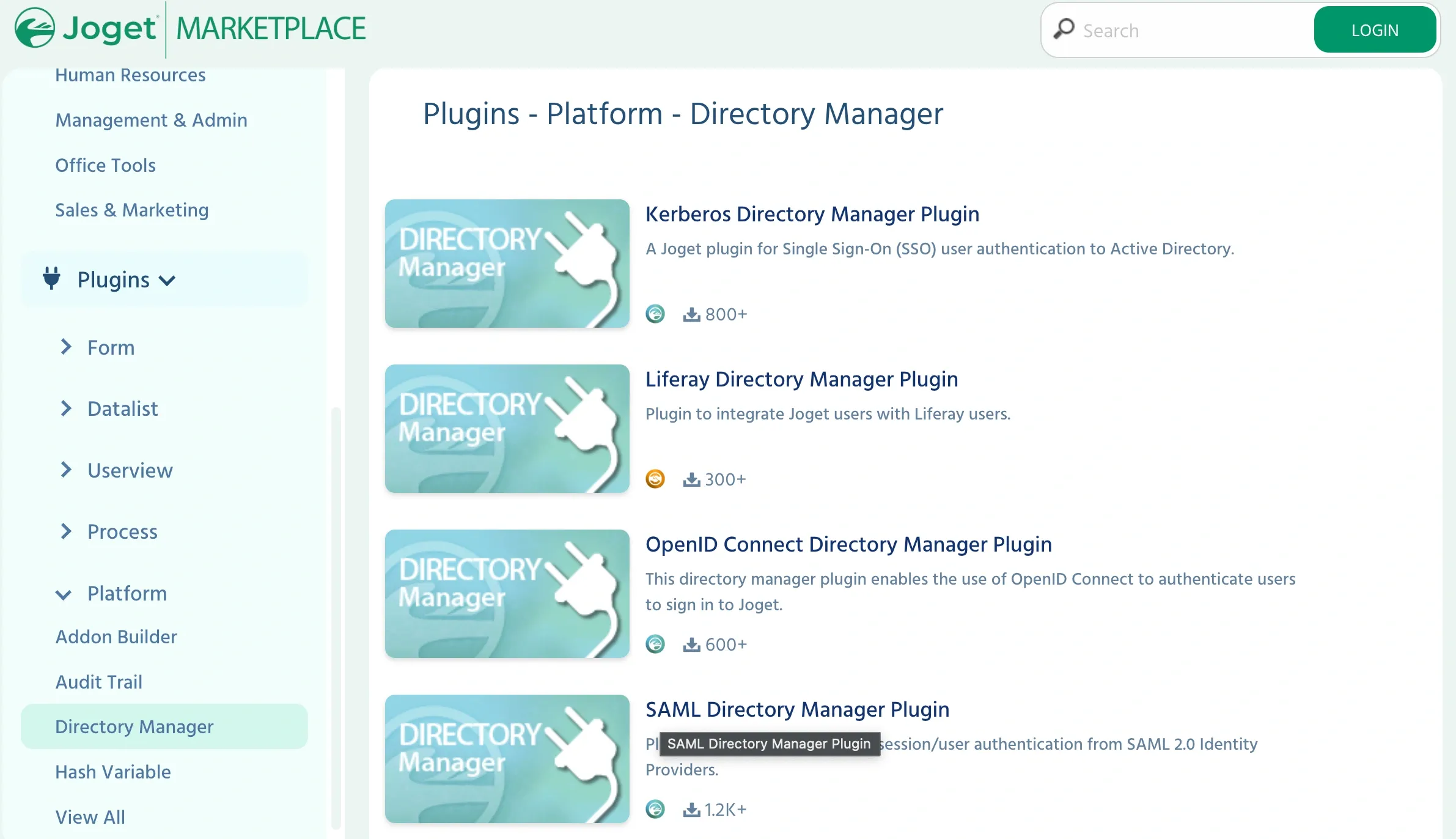
Task: Click Kerberos plugin's green publisher badge
Action: point(655,314)
